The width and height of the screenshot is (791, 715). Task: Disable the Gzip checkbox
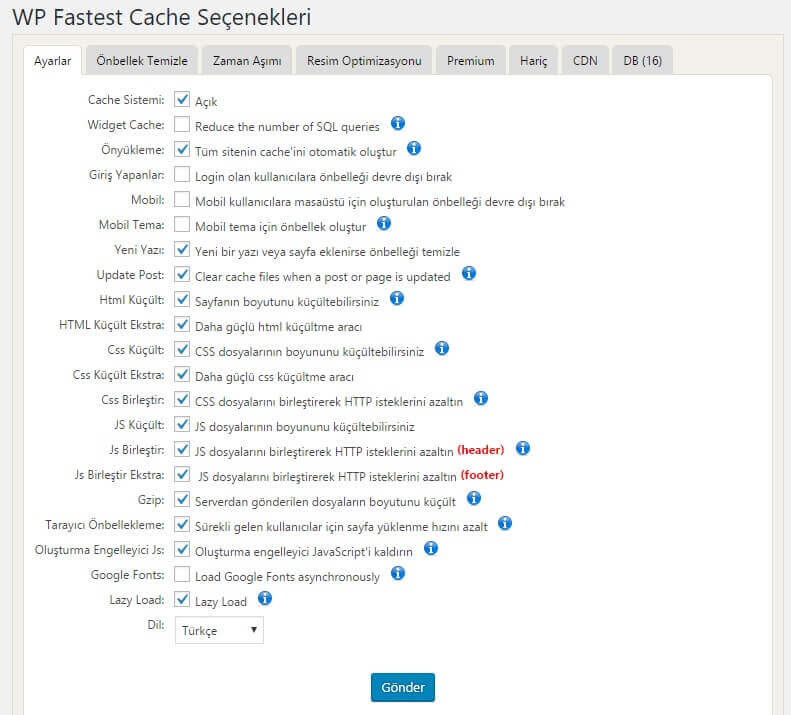point(182,499)
